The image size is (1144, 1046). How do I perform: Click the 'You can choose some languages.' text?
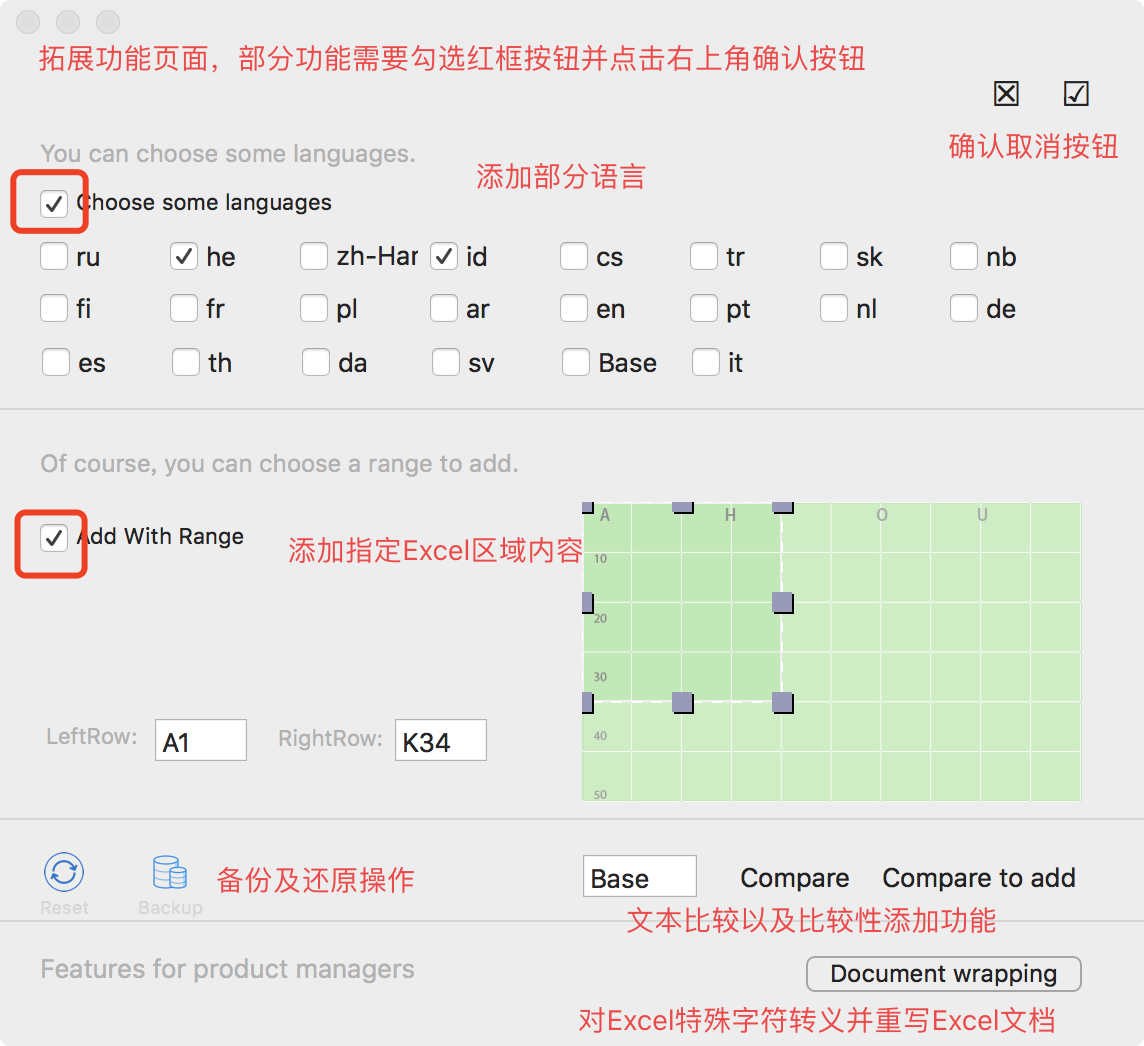228,153
